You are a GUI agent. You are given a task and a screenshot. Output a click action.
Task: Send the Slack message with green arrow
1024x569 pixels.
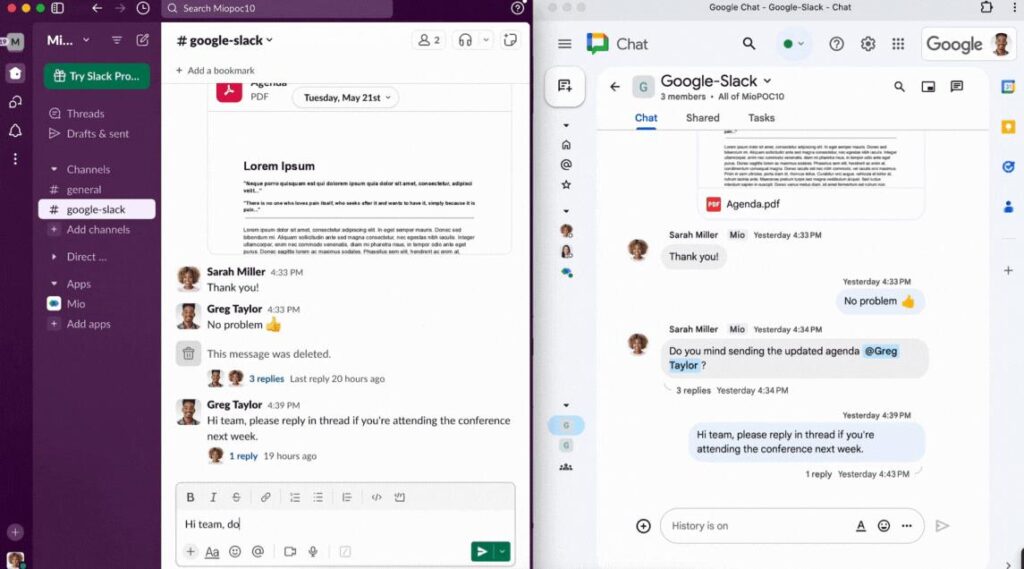482,551
